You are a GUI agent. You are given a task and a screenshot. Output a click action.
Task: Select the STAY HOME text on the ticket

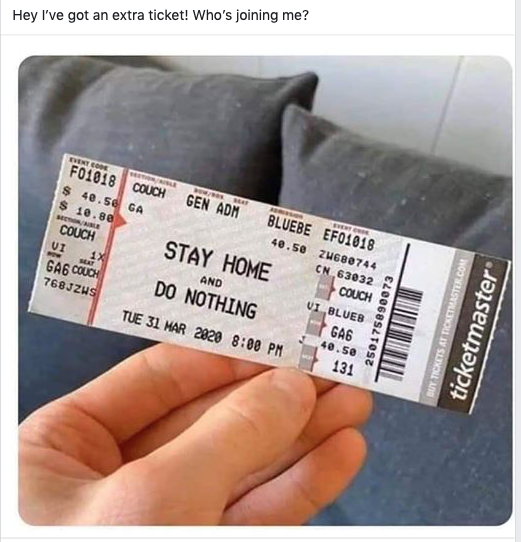coord(217,261)
